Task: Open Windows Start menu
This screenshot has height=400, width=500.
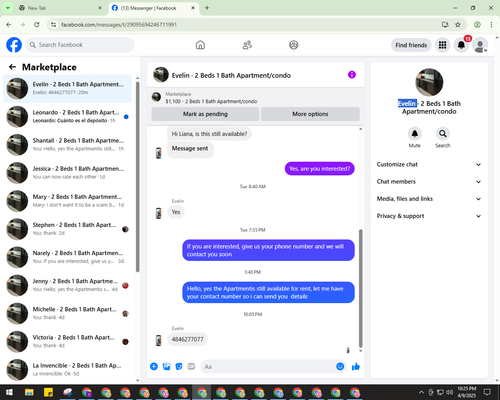Action: [x=9, y=392]
